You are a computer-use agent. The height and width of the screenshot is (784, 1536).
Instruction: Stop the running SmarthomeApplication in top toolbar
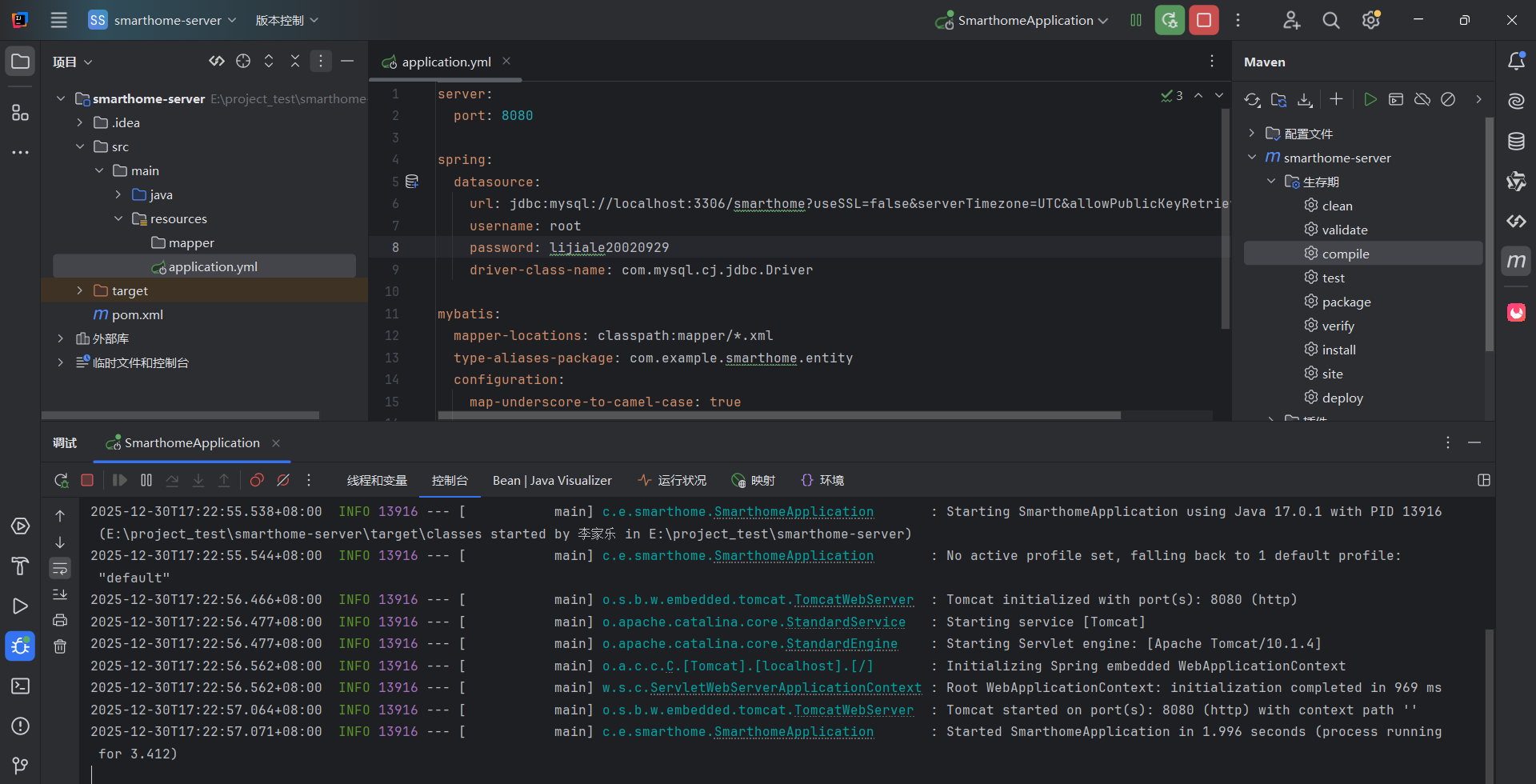(1203, 20)
